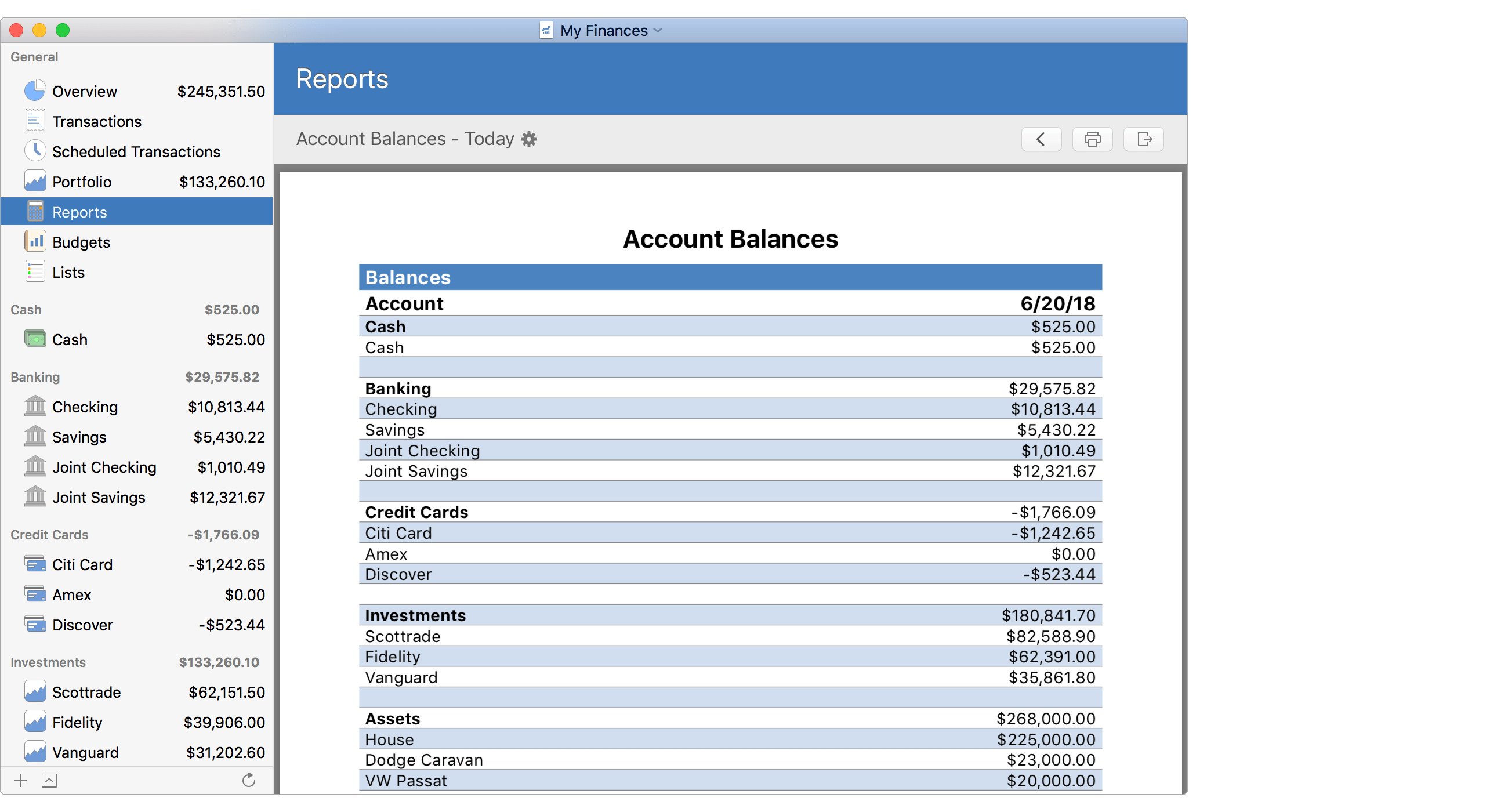Click the Lists sidebar icon
Screen dimensions: 1508x812
[x=35, y=271]
